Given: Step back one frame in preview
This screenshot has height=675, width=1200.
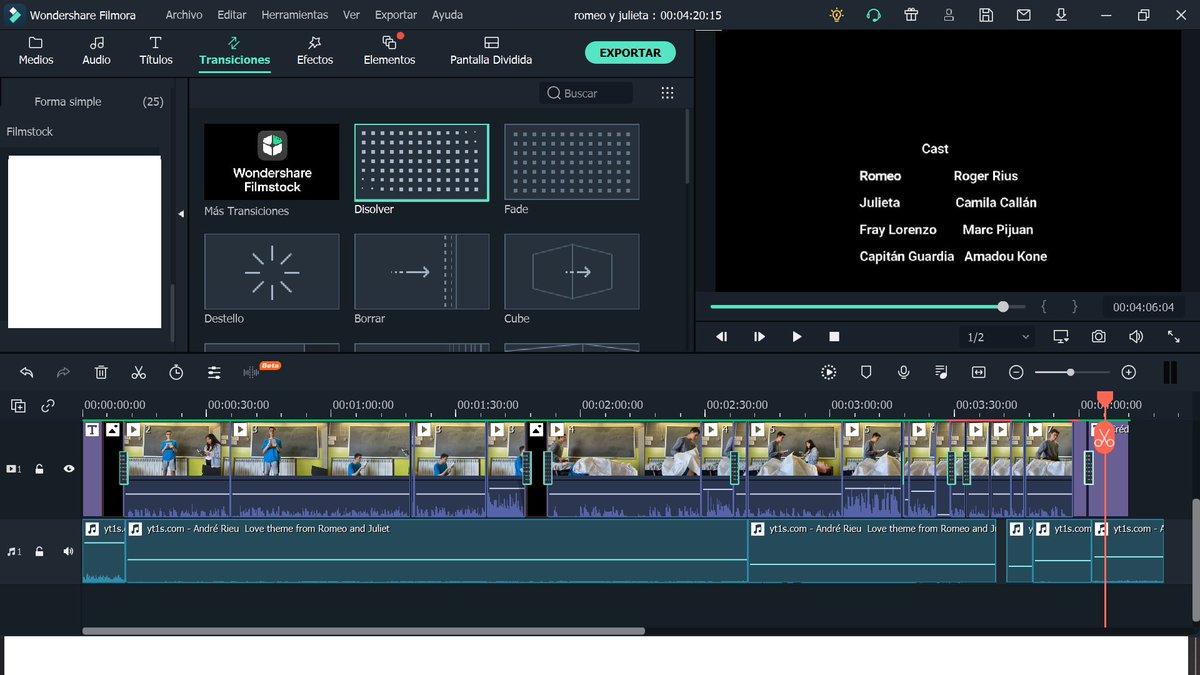Looking at the screenshot, I should coord(722,337).
